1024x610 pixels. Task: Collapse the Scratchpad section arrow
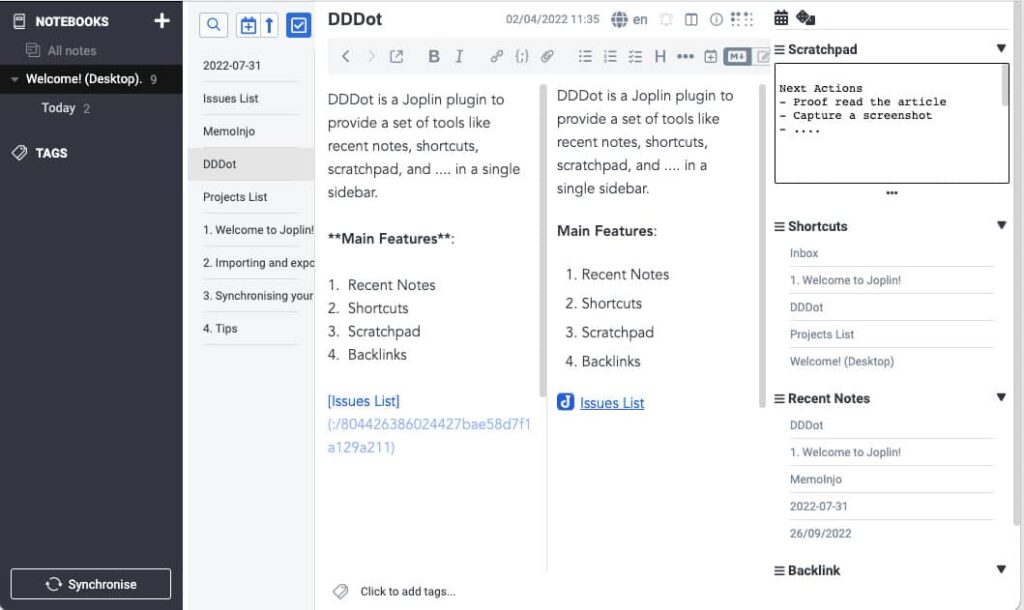[1001, 49]
